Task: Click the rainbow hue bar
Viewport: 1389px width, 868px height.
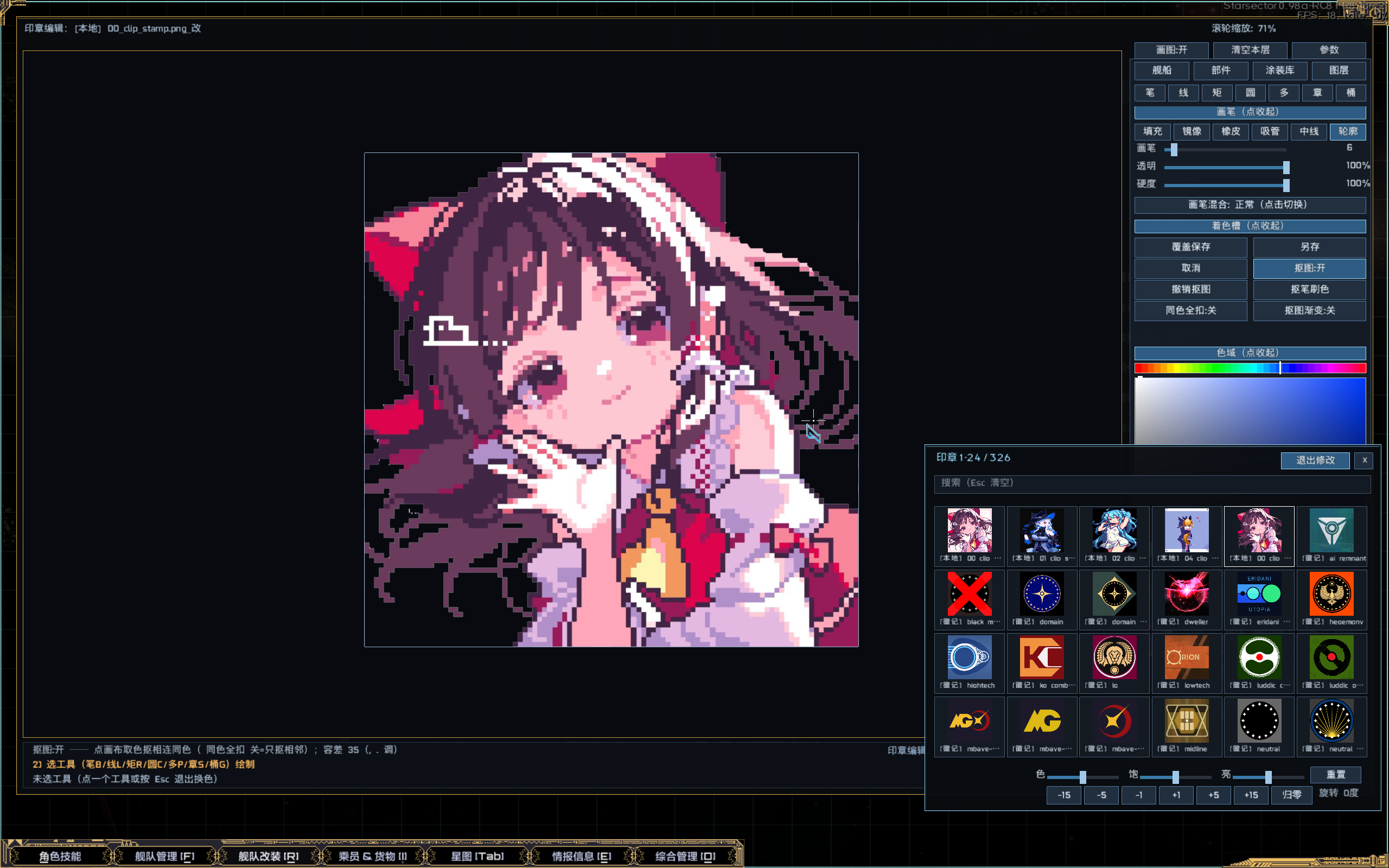Action: point(1250,368)
